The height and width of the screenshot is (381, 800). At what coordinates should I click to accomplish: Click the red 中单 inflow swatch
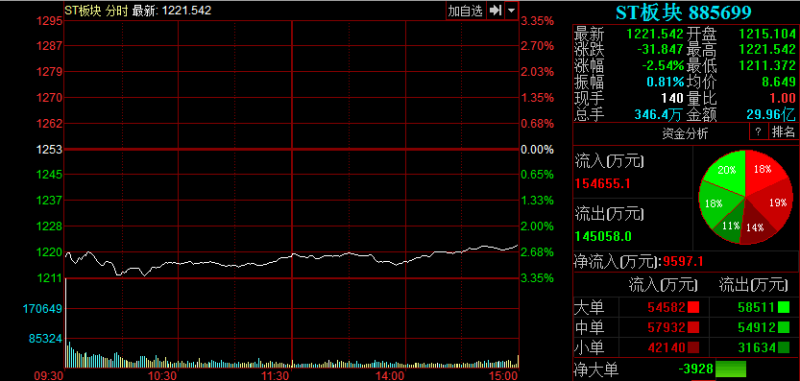click(x=693, y=327)
